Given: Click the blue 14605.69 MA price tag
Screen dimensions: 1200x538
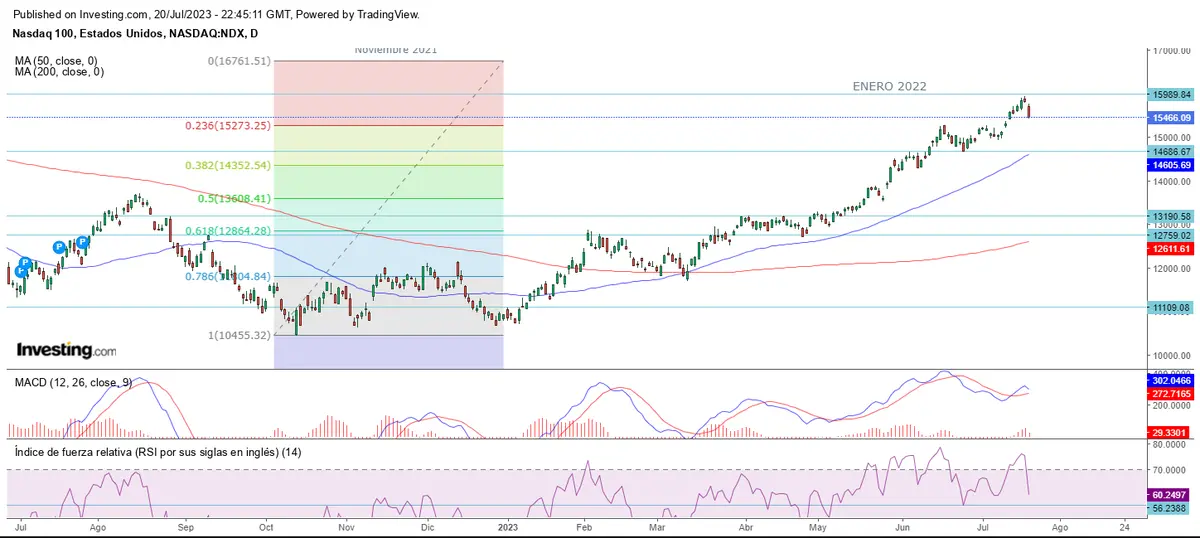Looking at the screenshot, I should (x=1171, y=164).
